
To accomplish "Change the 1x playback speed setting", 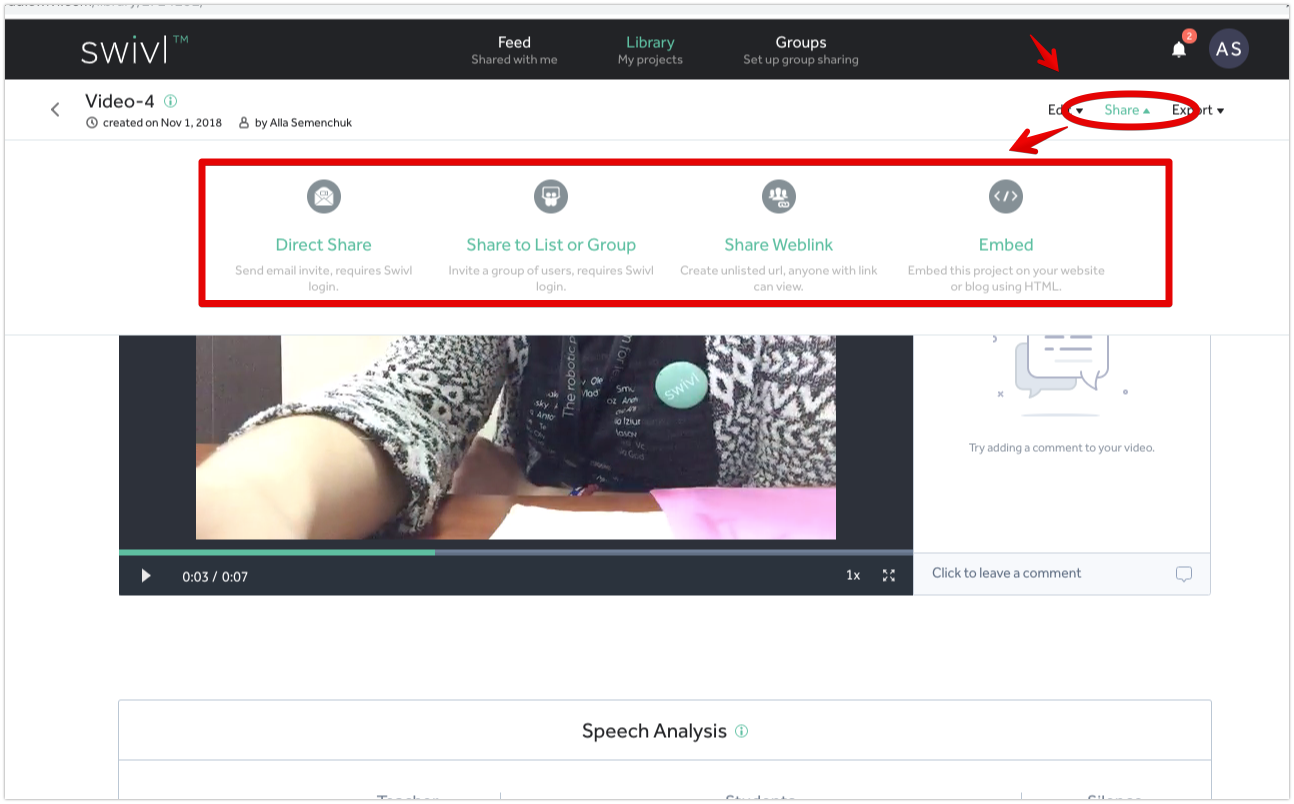I will click(853, 576).
